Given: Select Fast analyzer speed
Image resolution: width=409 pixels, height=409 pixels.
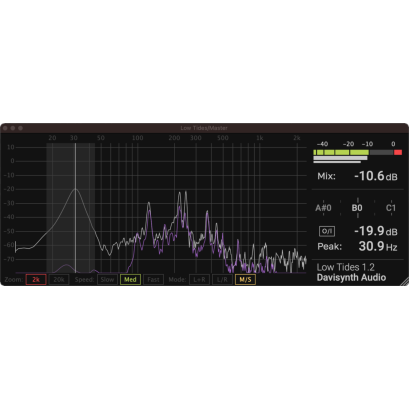Looking at the screenshot, I should tap(153, 279).
